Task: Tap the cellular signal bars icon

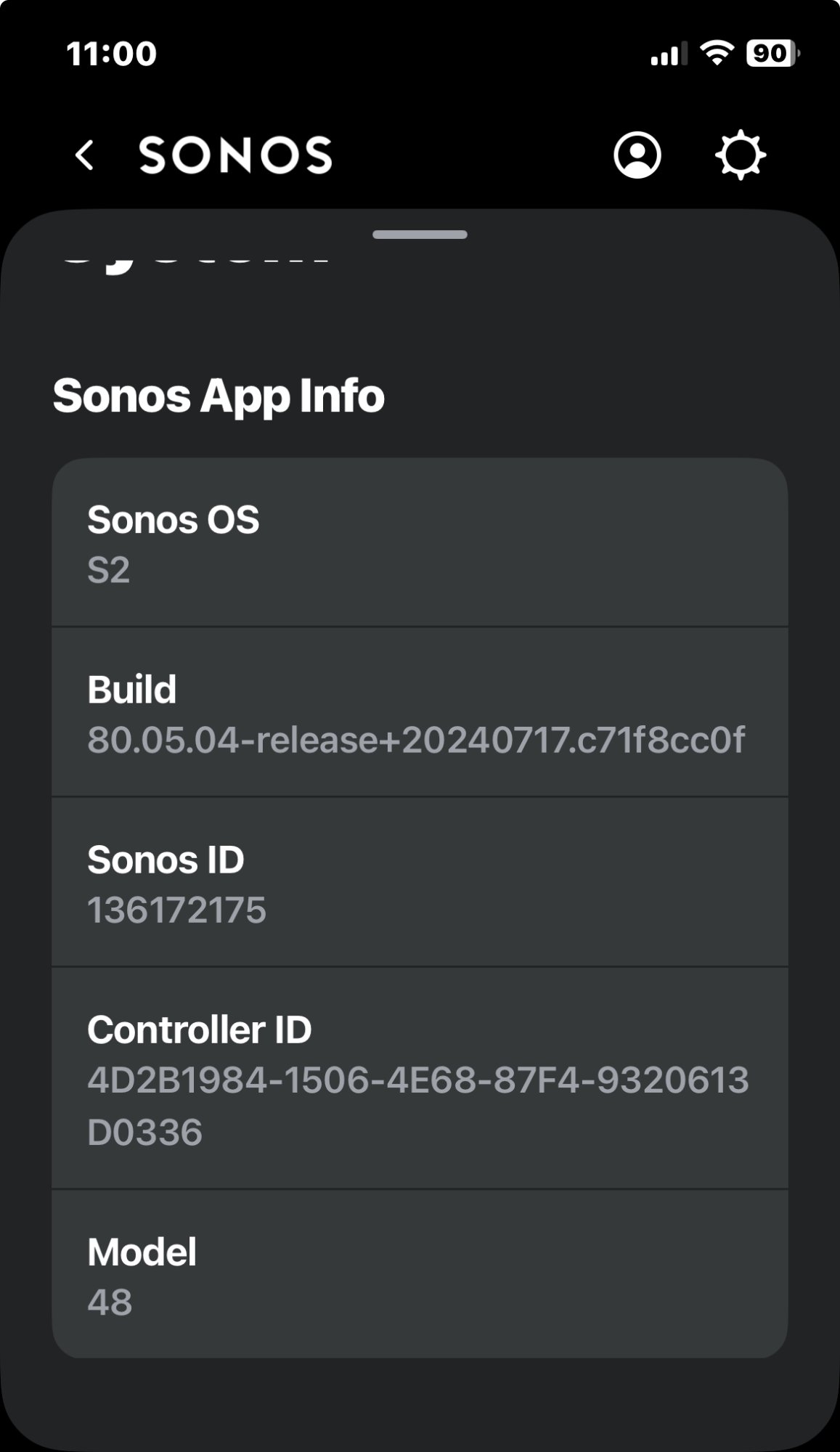Action: tap(668, 54)
